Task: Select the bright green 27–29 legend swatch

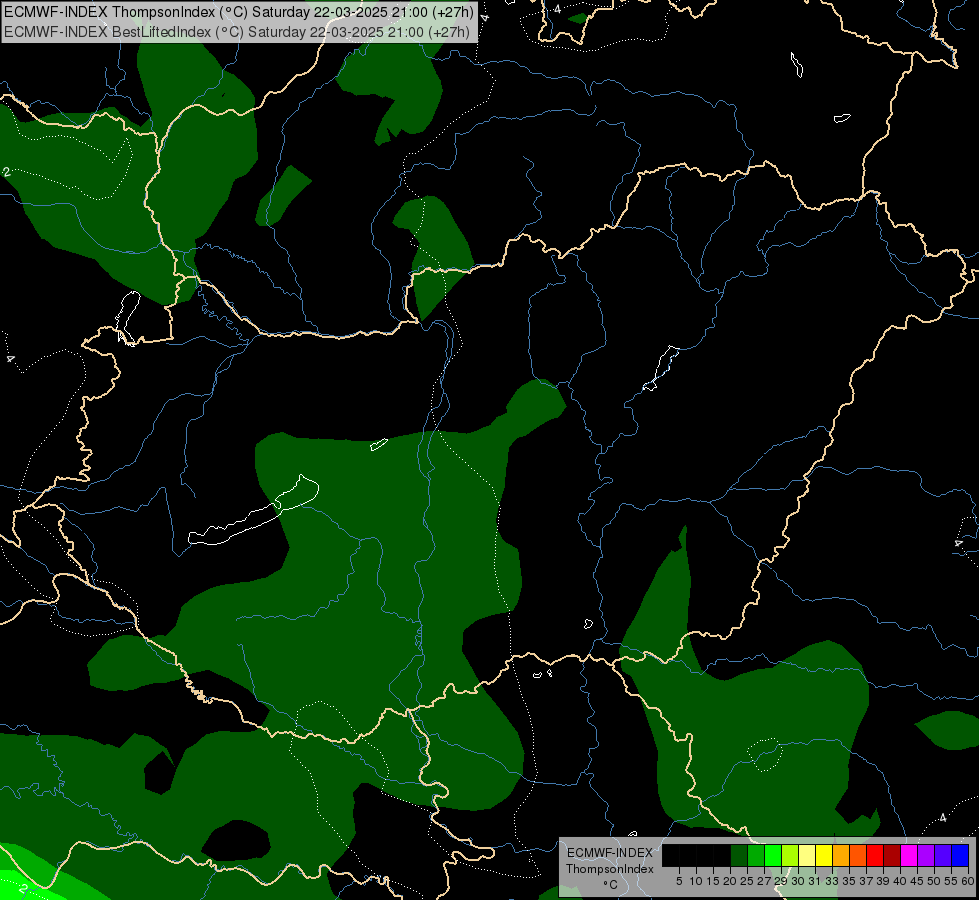Action: [773, 855]
